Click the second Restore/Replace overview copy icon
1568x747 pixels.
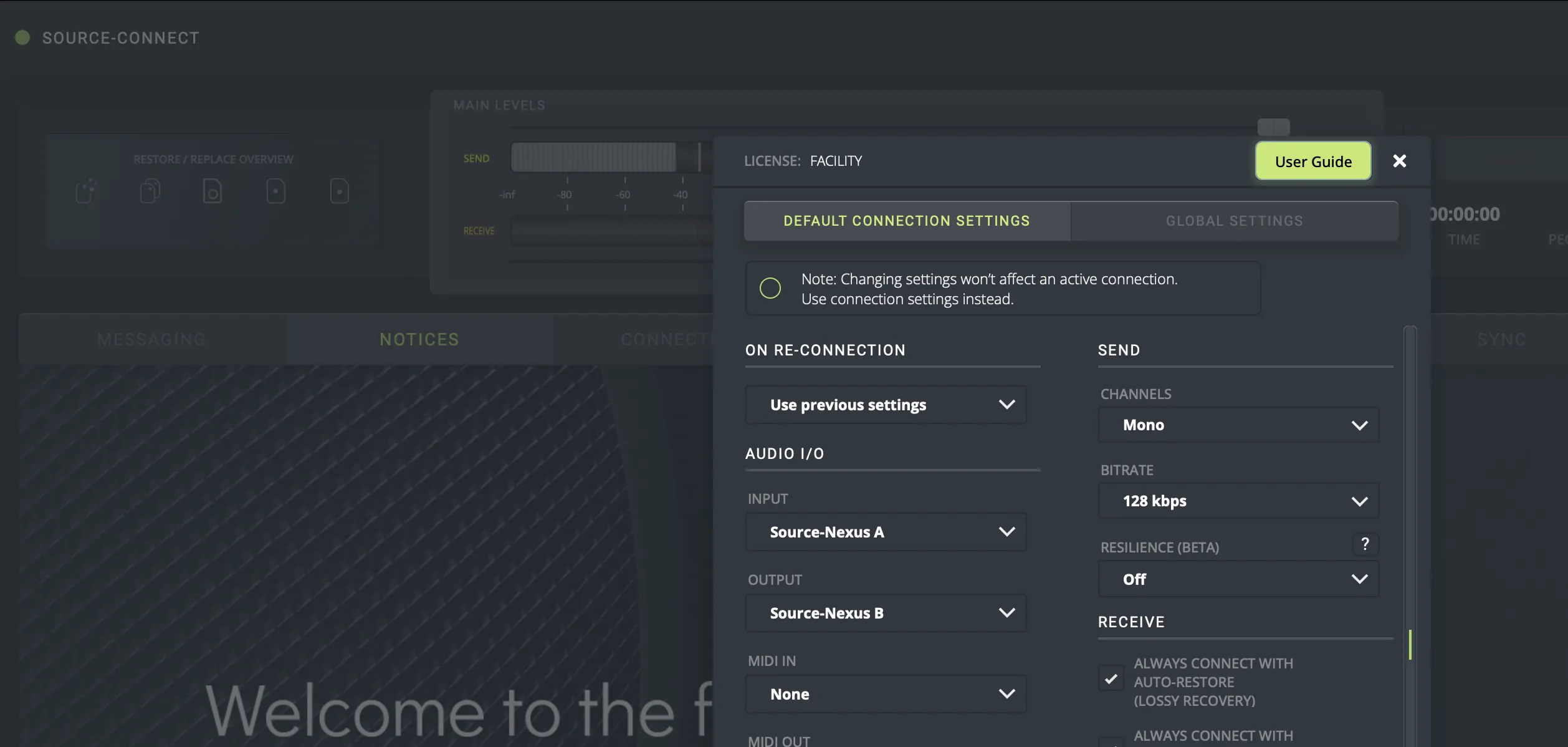coord(150,191)
